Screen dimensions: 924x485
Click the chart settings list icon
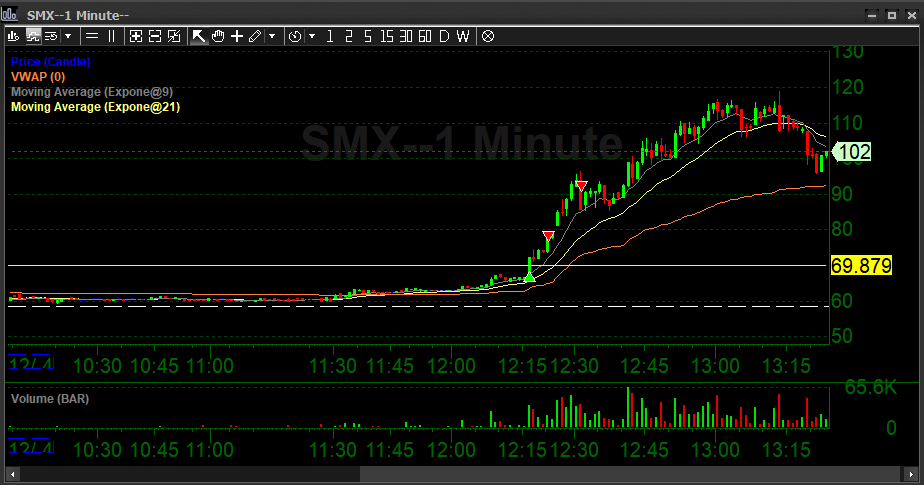pyautogui.click(x=51, y=37)
